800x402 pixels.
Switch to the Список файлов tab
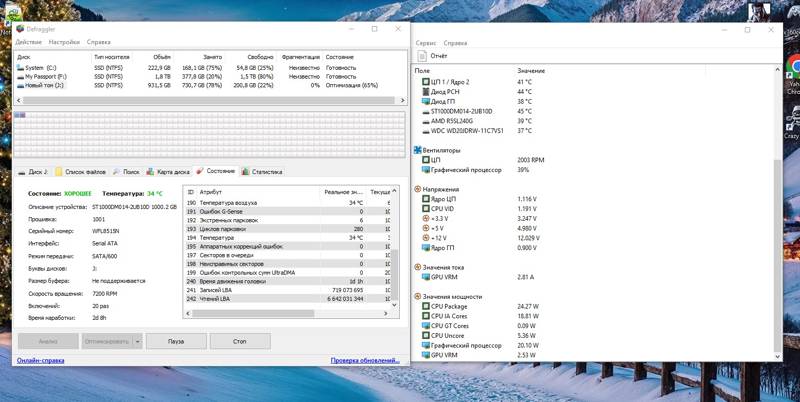[82, 172]
